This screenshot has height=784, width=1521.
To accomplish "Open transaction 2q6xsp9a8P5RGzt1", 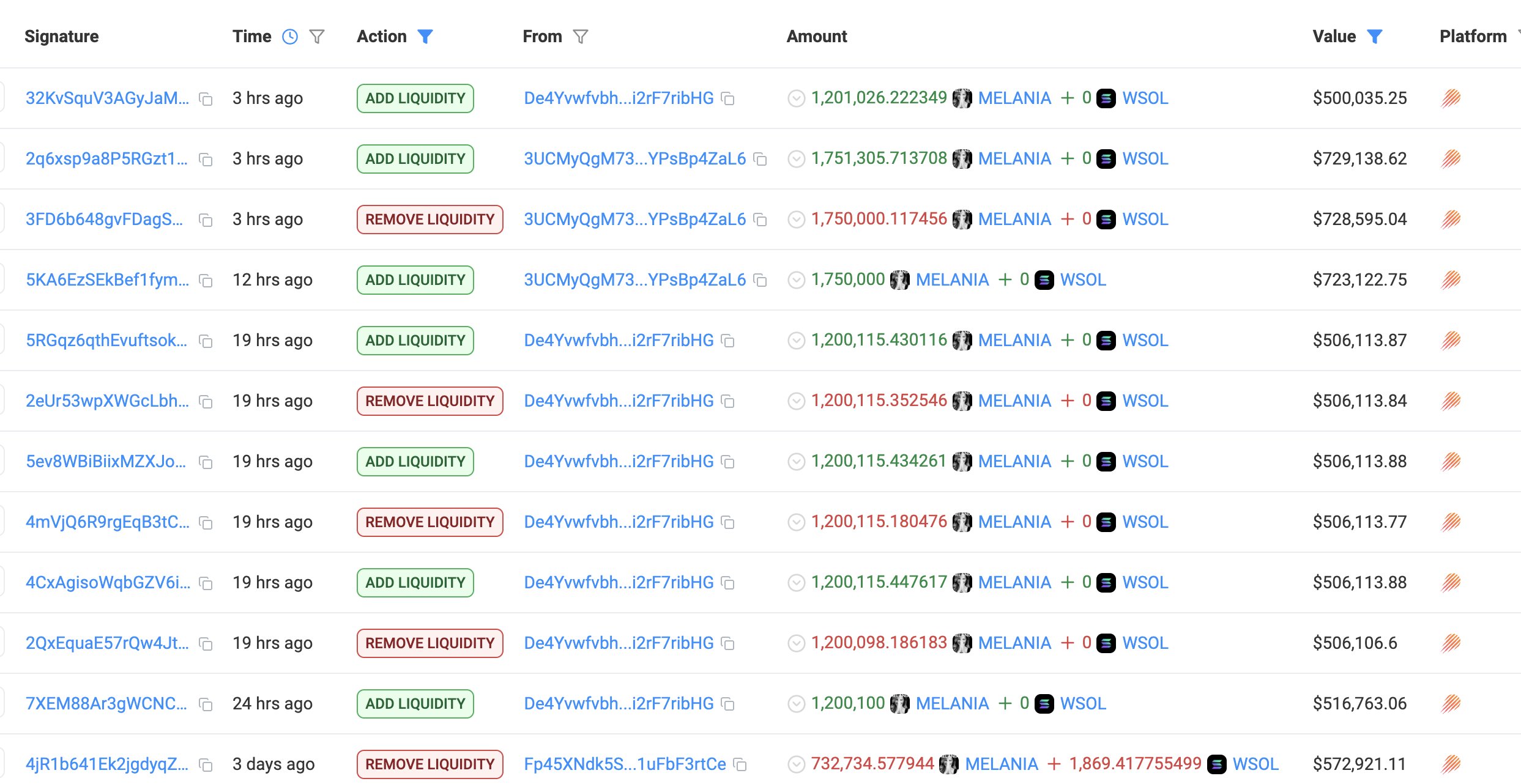I will (x=106, y=159).
